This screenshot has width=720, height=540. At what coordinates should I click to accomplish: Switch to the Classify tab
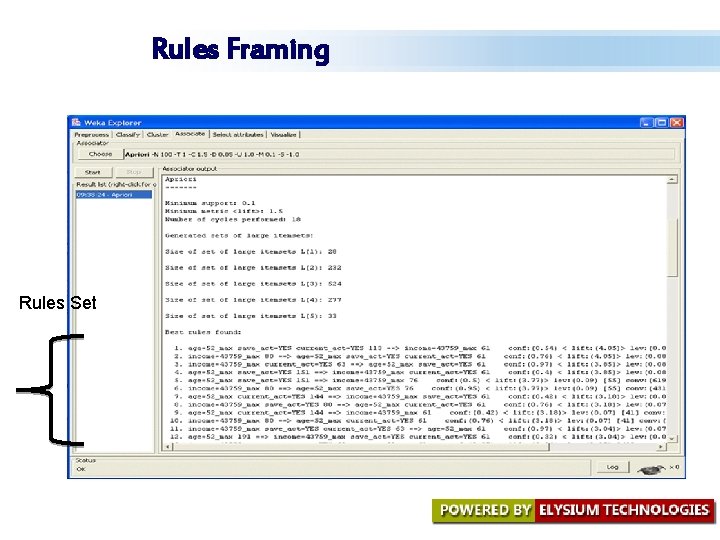pyautogui.click(x=128, y=135)
